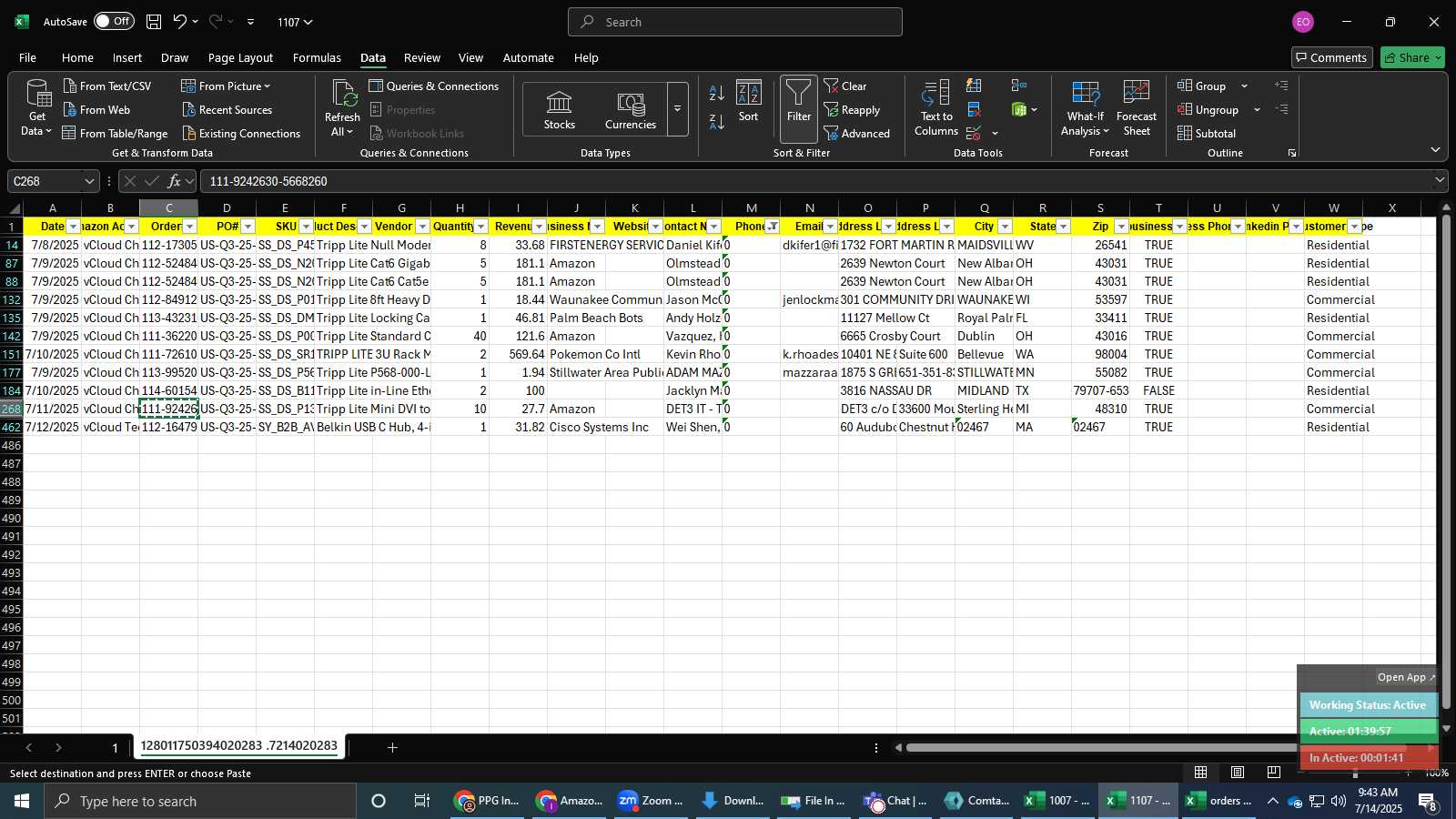The height and width of the screenshot is (819, 1456).
Task: Open Outline dialog launcher
Action: pyautogui.click(x=1291, y=153)
